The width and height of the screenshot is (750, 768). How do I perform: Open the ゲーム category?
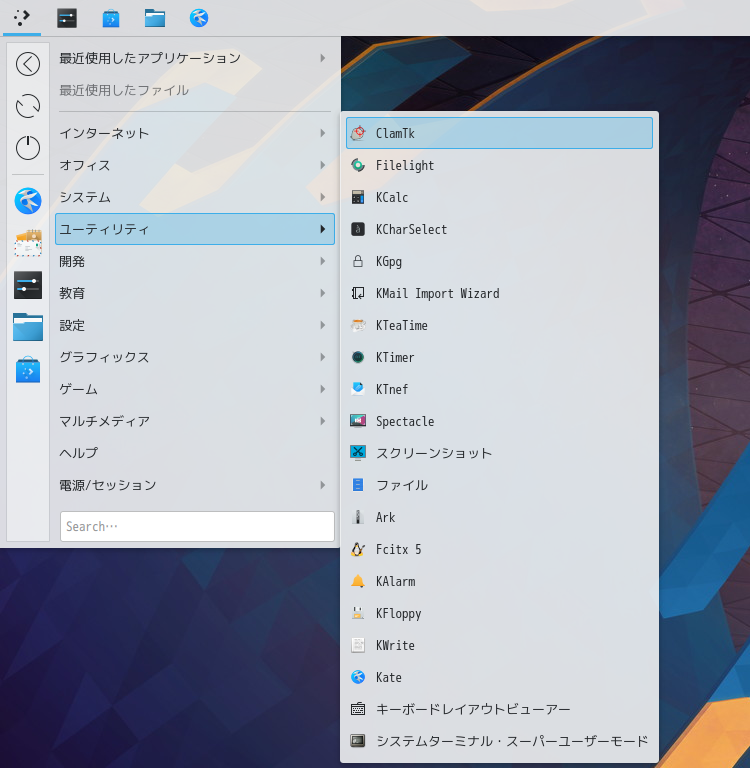click(195, 389)
